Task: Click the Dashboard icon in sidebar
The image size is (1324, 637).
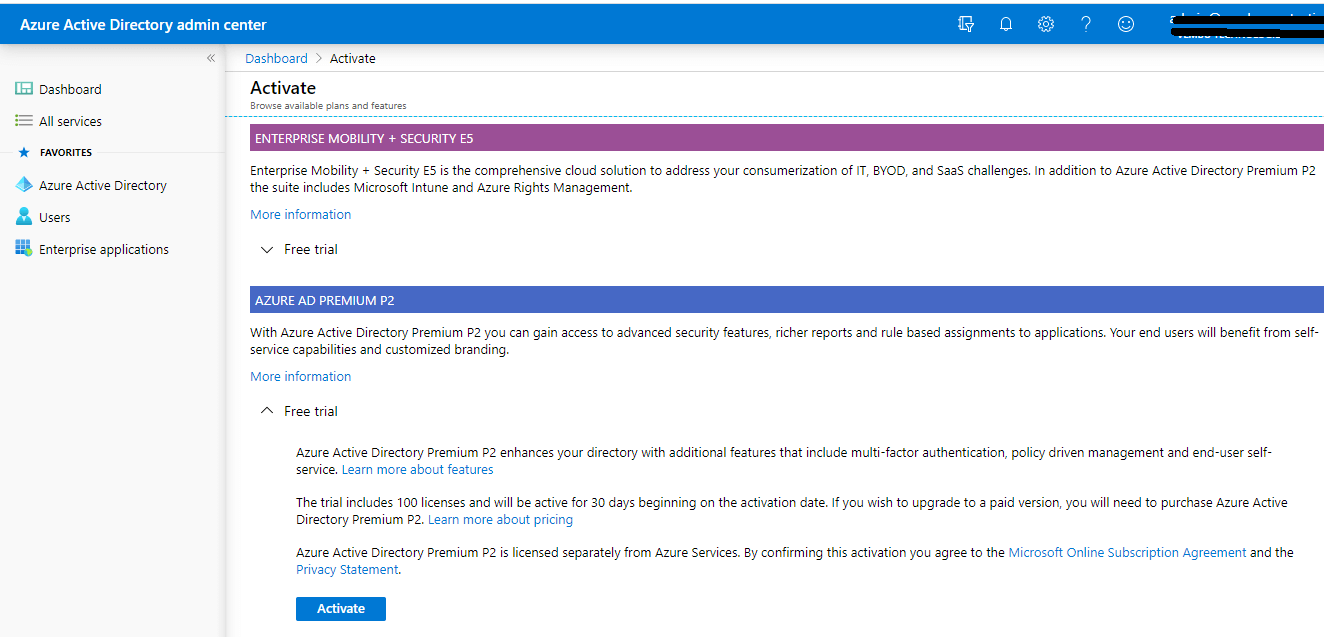Action: (x=24, y=89)
